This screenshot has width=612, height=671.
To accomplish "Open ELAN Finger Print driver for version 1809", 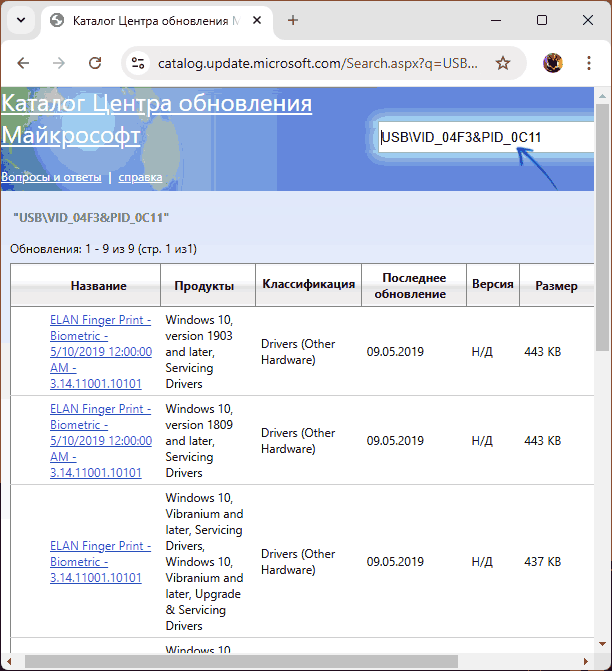I will (x=101, y=441).
